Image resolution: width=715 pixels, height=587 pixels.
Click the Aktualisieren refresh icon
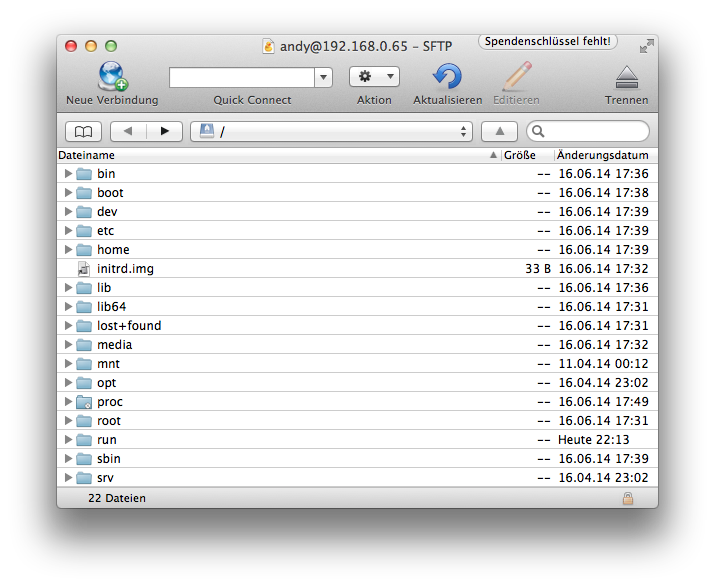[447, 77]
